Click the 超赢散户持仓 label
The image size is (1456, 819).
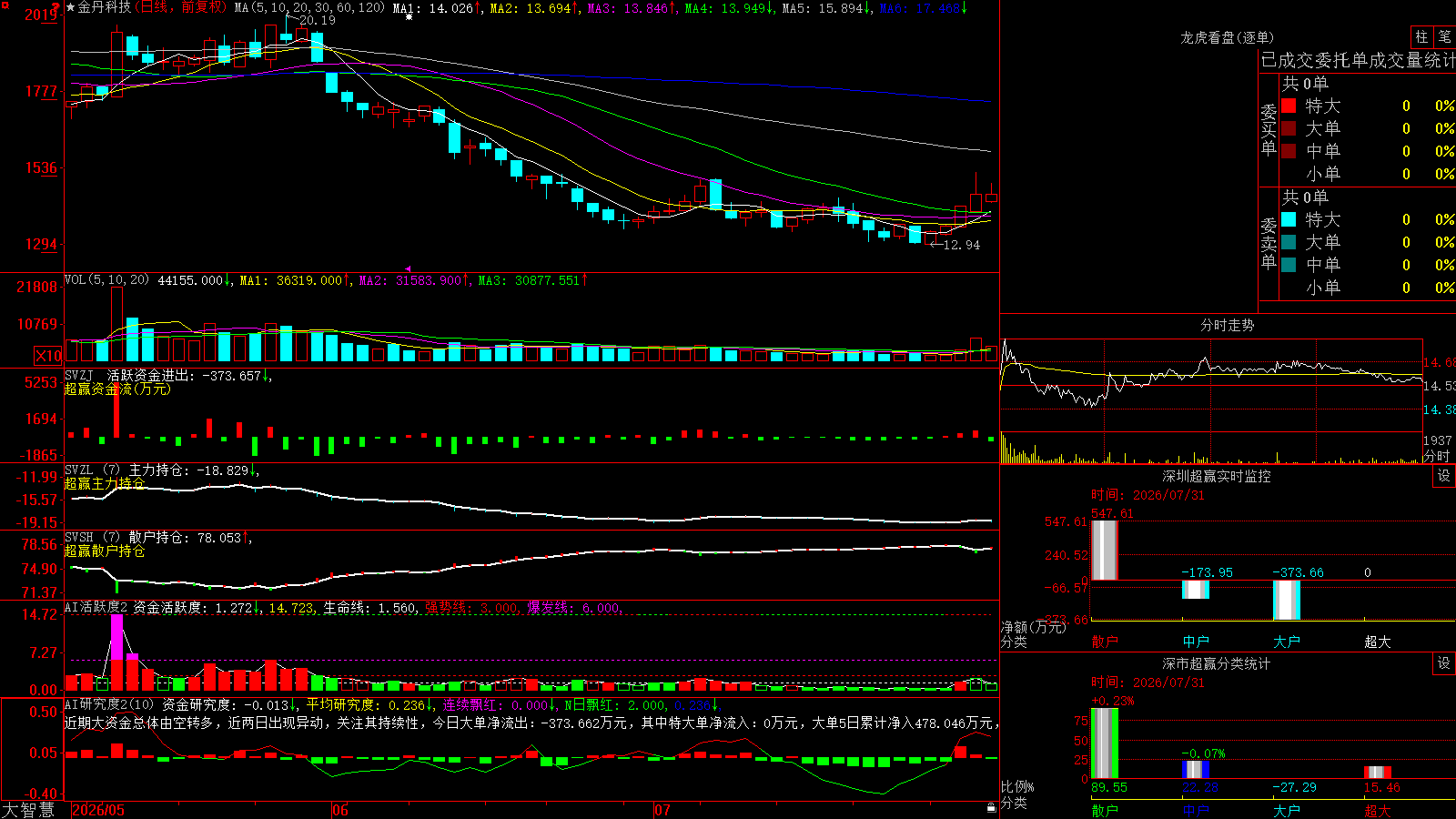105,551
